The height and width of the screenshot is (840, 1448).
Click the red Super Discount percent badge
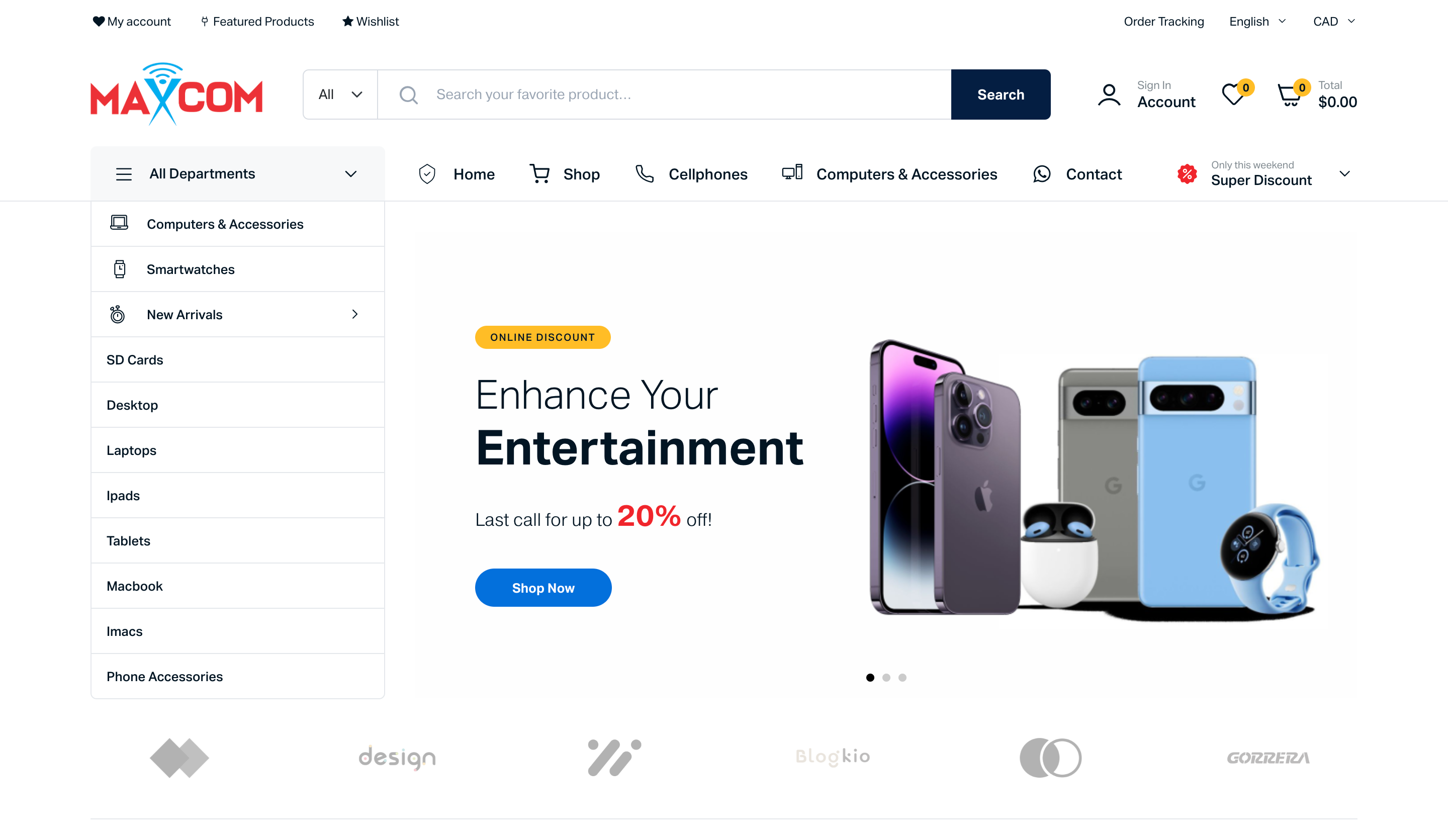coord(1187,173)
